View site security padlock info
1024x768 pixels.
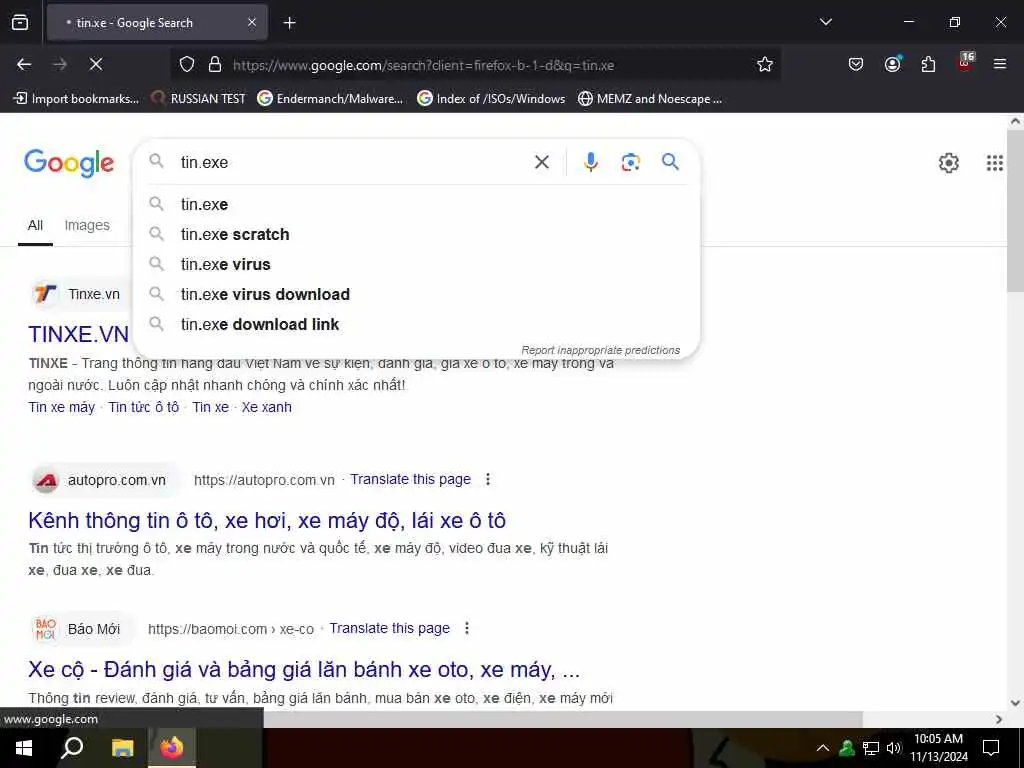click(x=215, y=65)
